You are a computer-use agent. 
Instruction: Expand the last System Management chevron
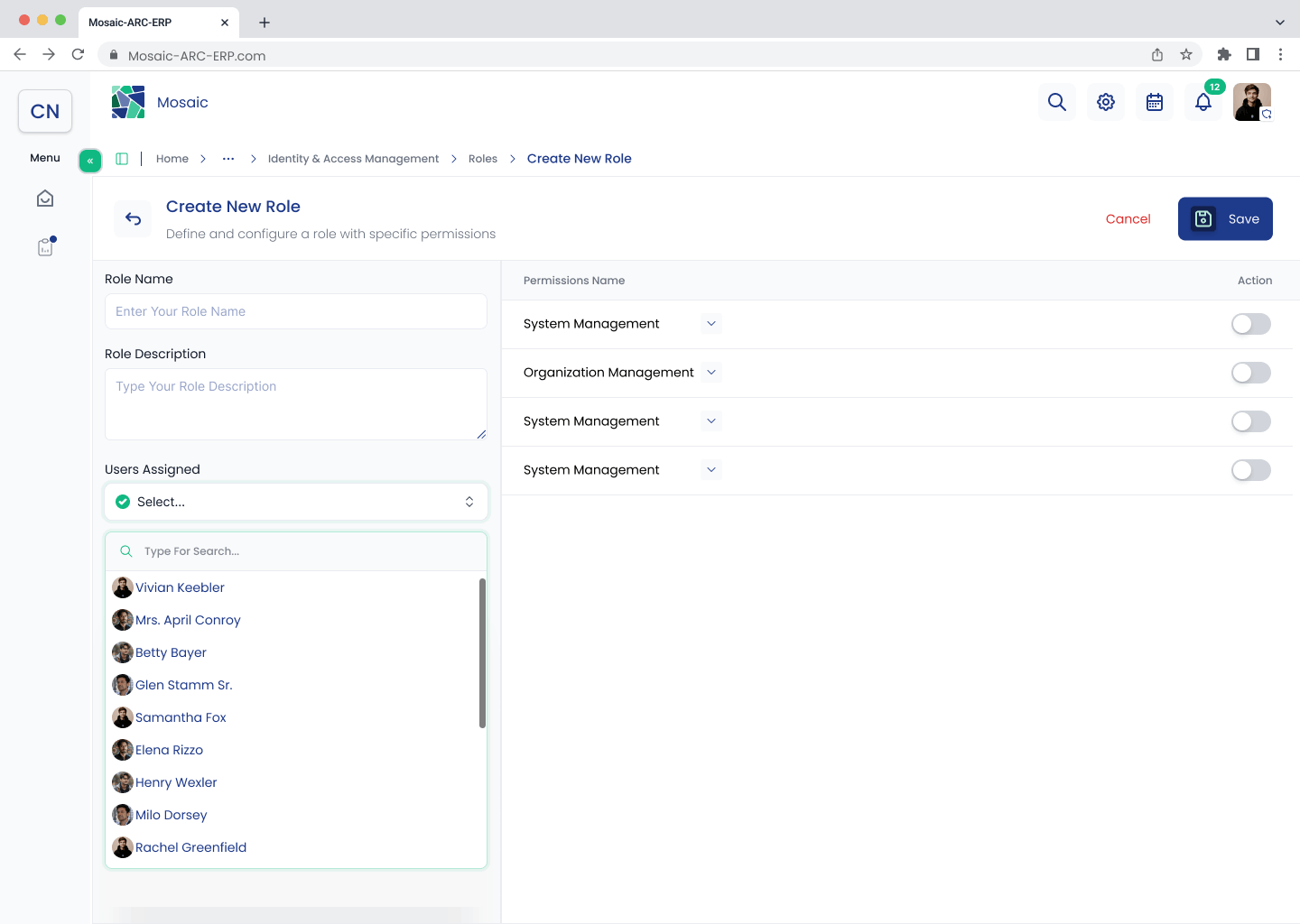tap(711, 469)
